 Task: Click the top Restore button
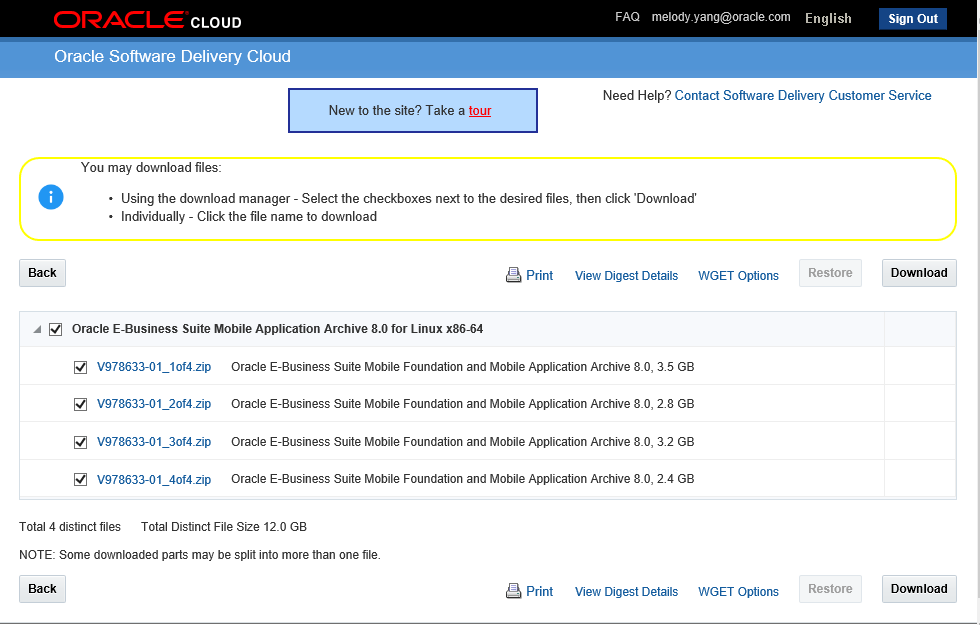click(830, 273)
